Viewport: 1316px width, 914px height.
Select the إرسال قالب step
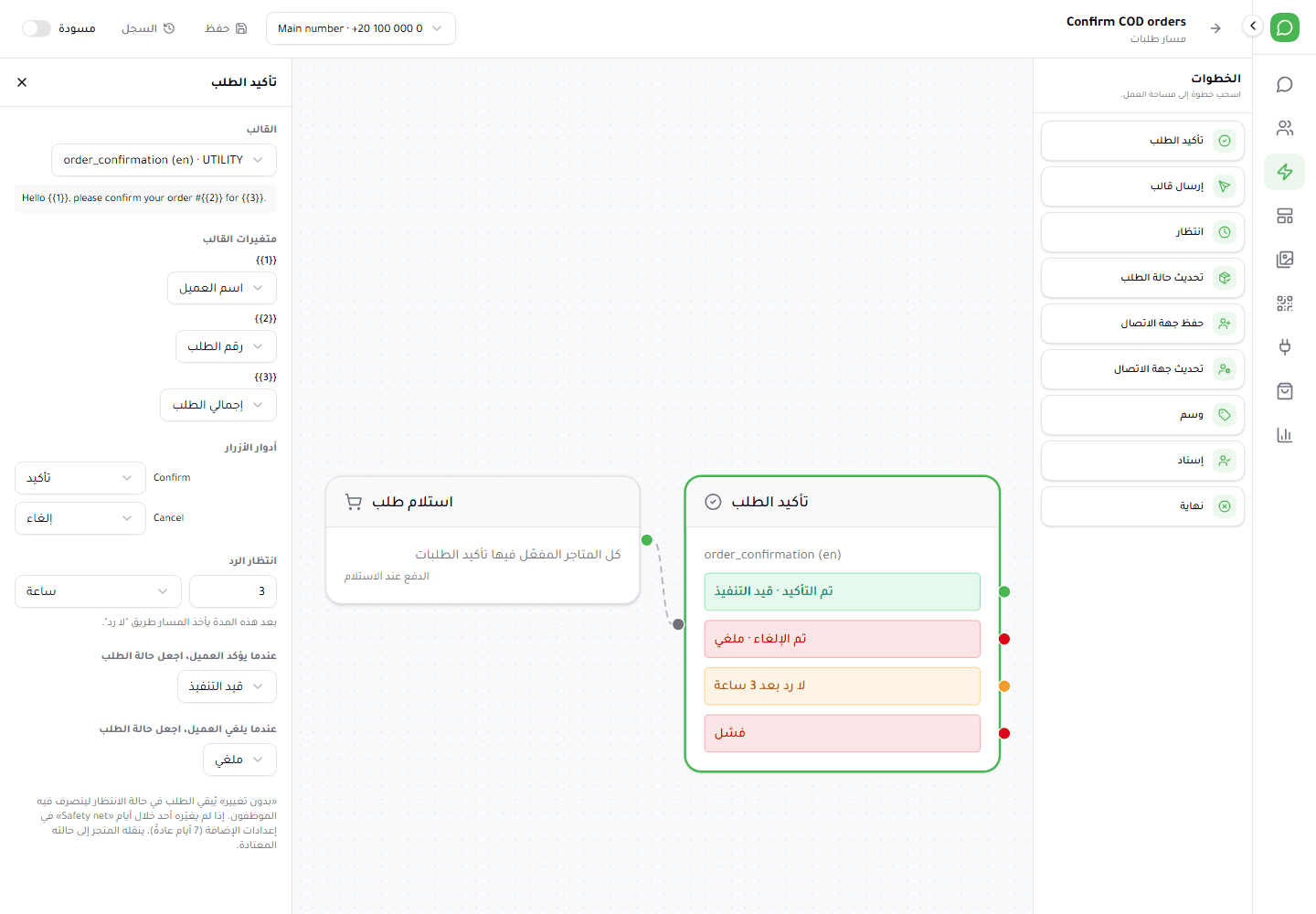1142,186
